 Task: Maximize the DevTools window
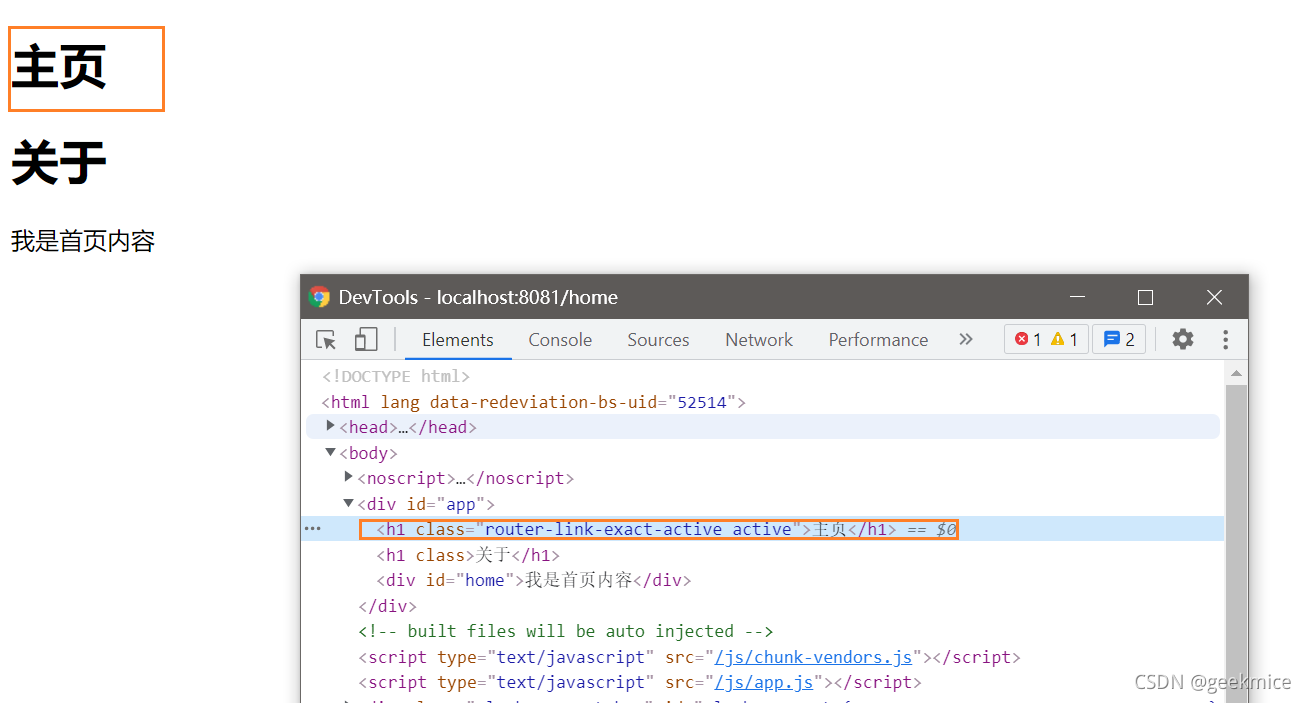(x=1145, y=297)
